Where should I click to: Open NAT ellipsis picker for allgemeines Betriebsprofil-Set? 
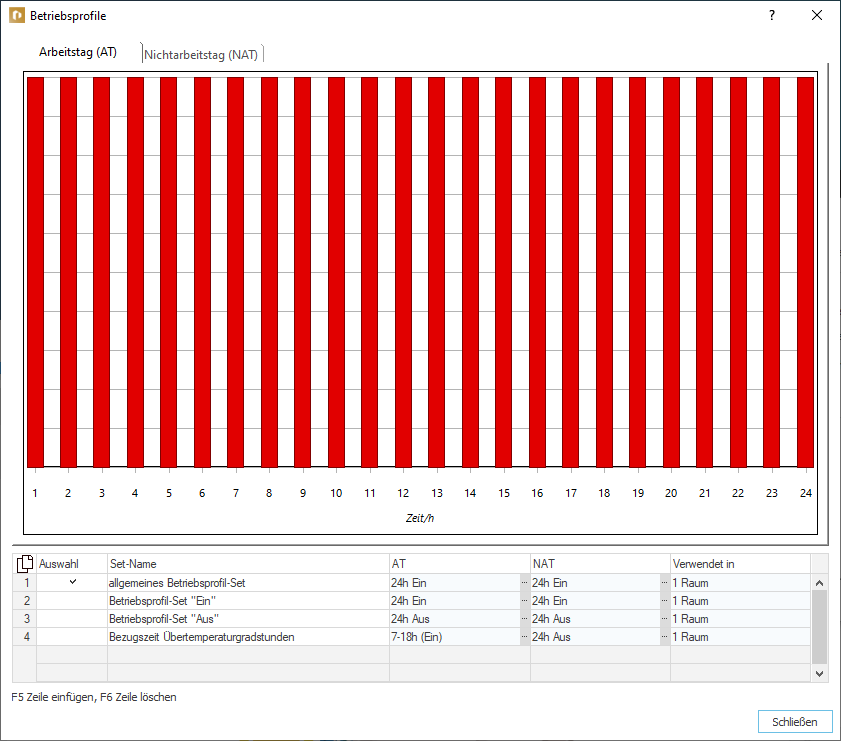pos(665,583)
